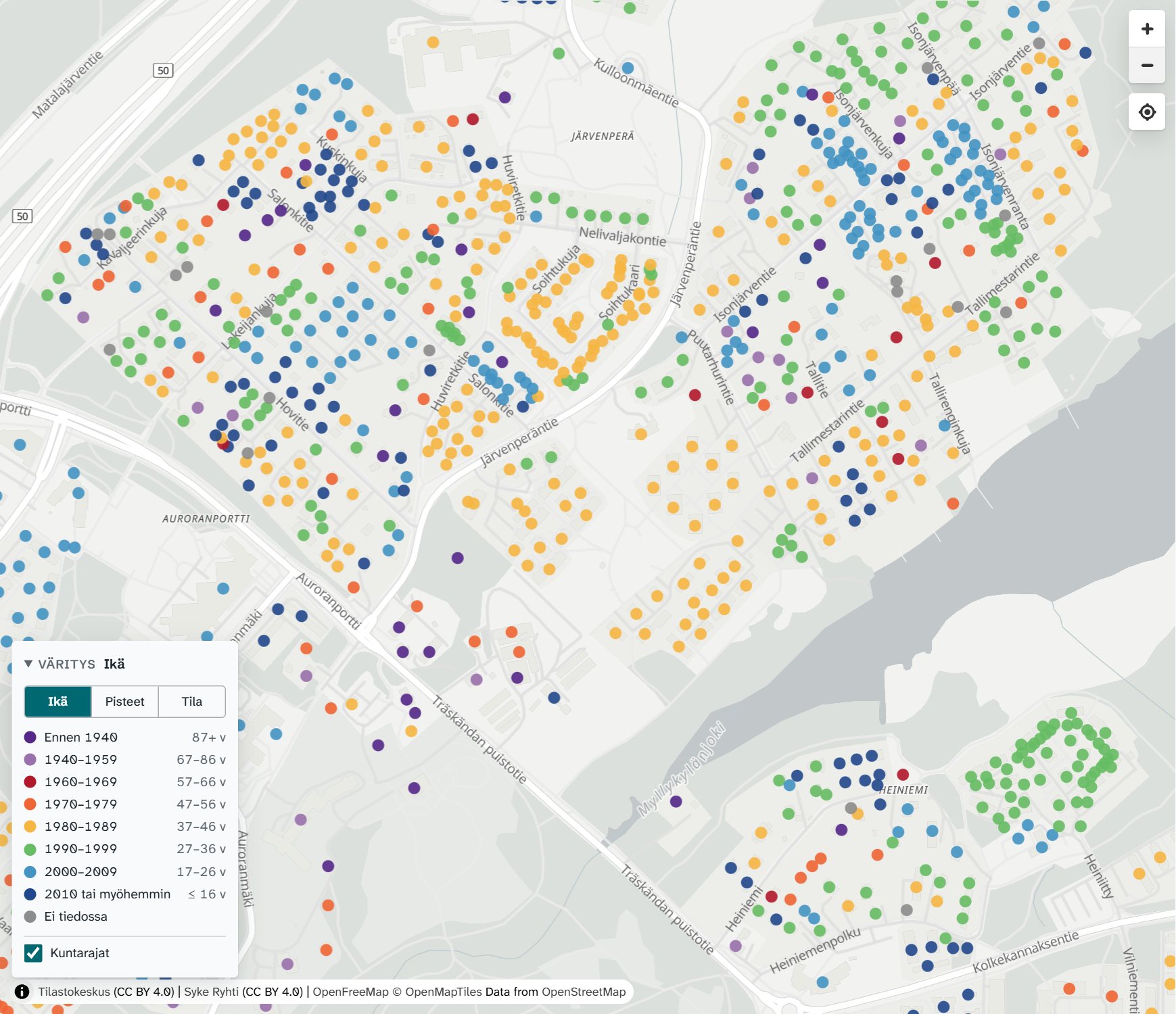Click the Kolkekannaksentie street label

point(1025,950)
